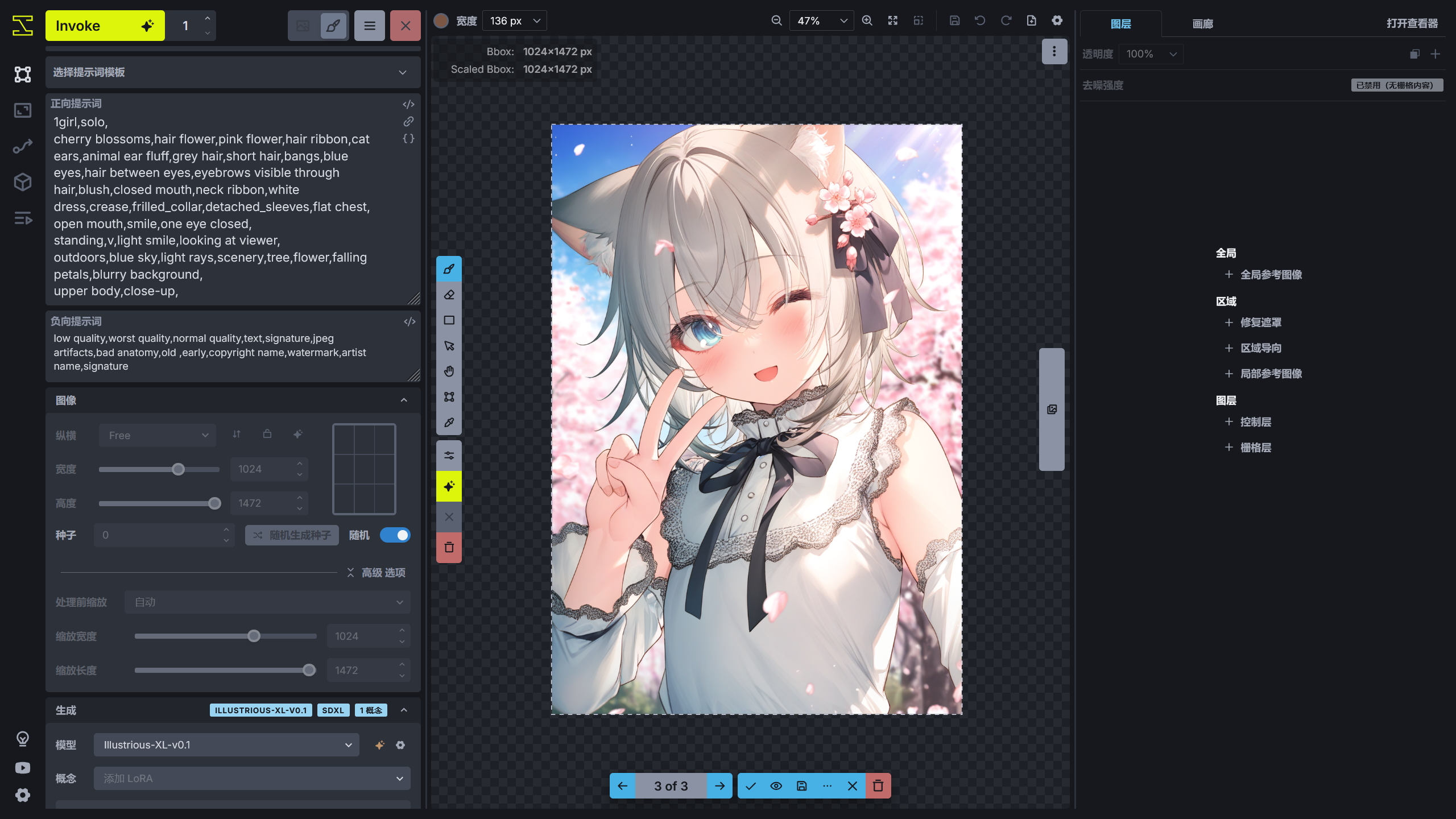Activate the Rectangle tool
The width and height of the screenshot is (1456, 819).
(449, 320)
